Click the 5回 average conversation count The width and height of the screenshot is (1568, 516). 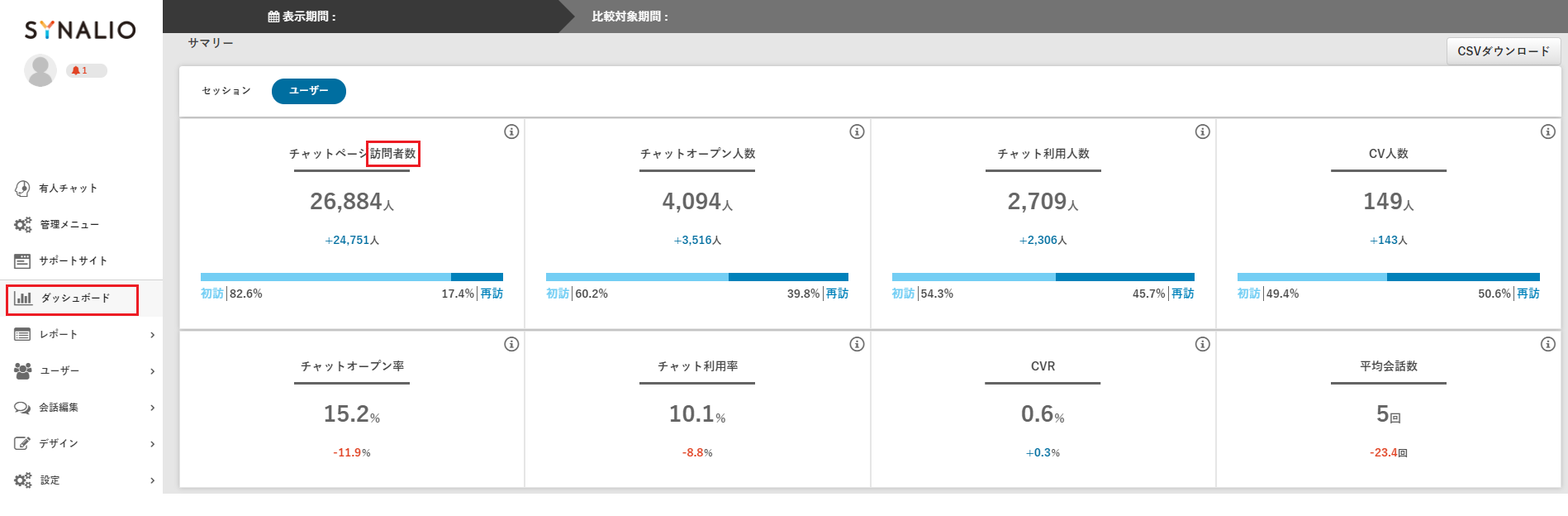click(1389, 414)
